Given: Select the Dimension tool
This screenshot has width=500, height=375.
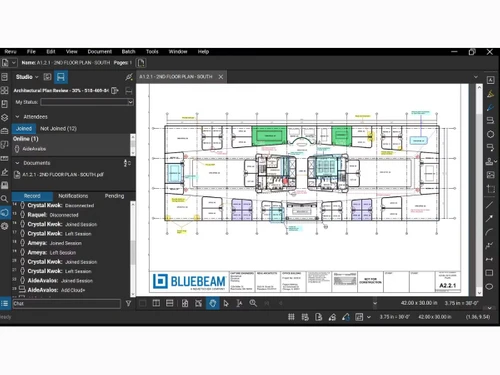Looking at the screenshot, I should coord(489,259).
